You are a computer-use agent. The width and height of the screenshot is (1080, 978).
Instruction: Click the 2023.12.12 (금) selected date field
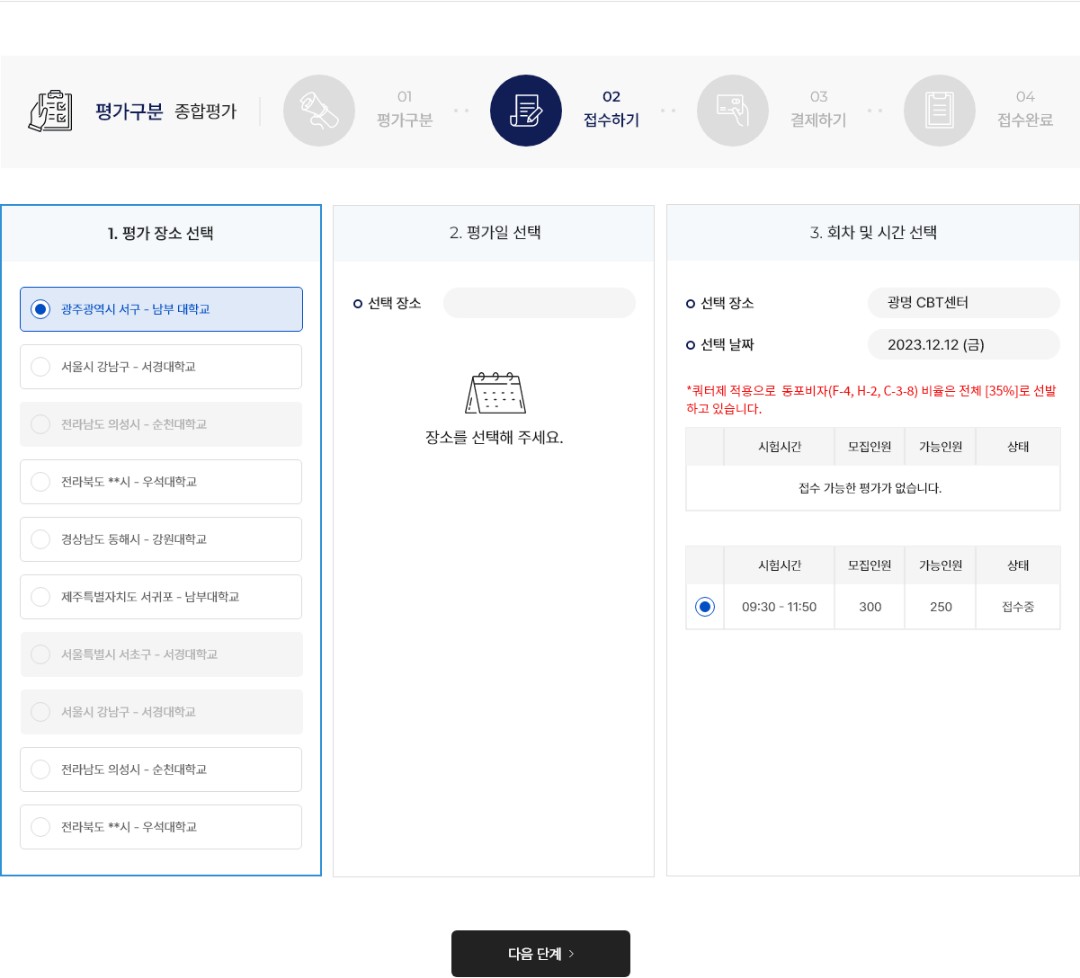[x=963, y=344]
